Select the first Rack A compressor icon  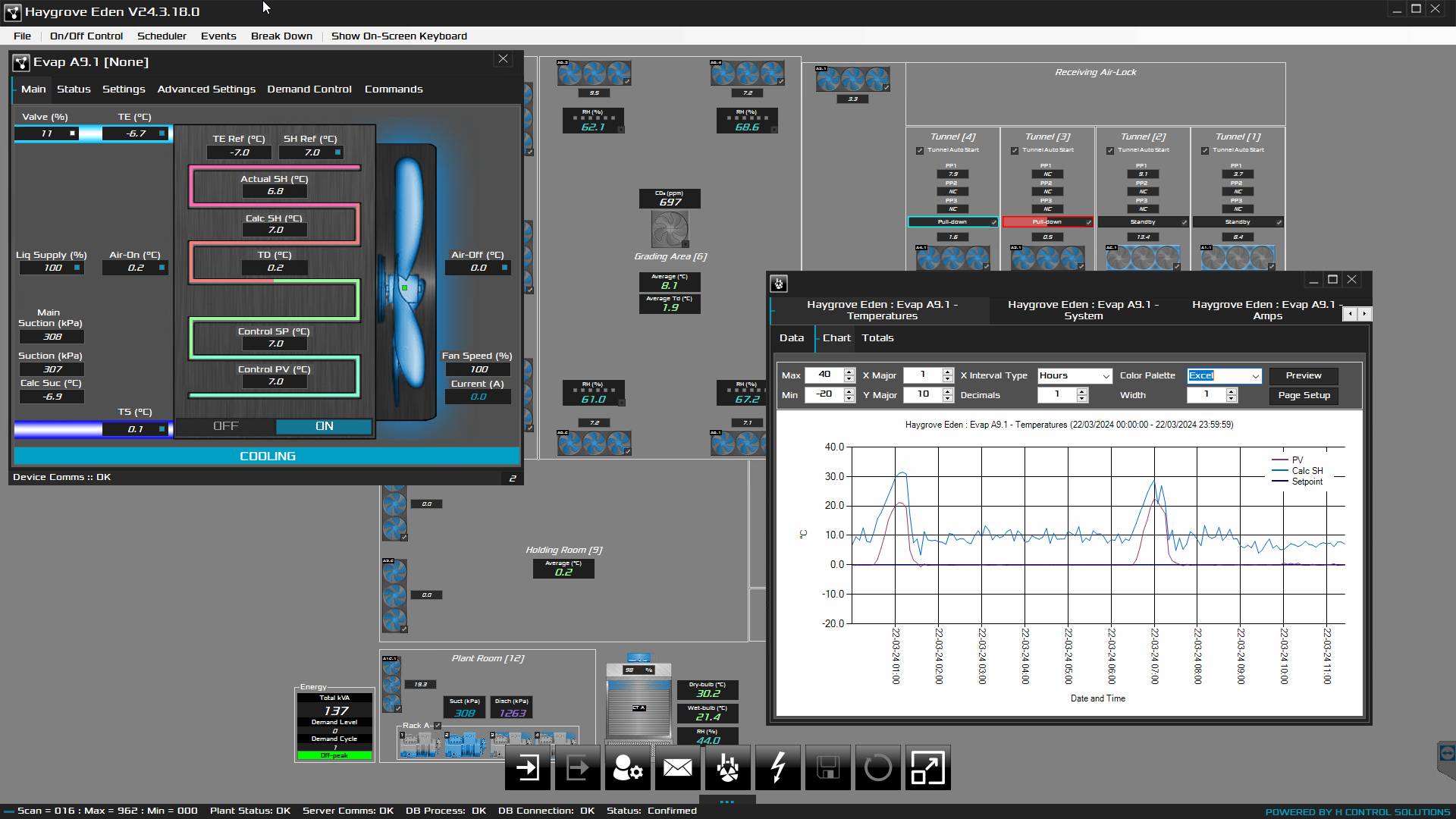419,745
